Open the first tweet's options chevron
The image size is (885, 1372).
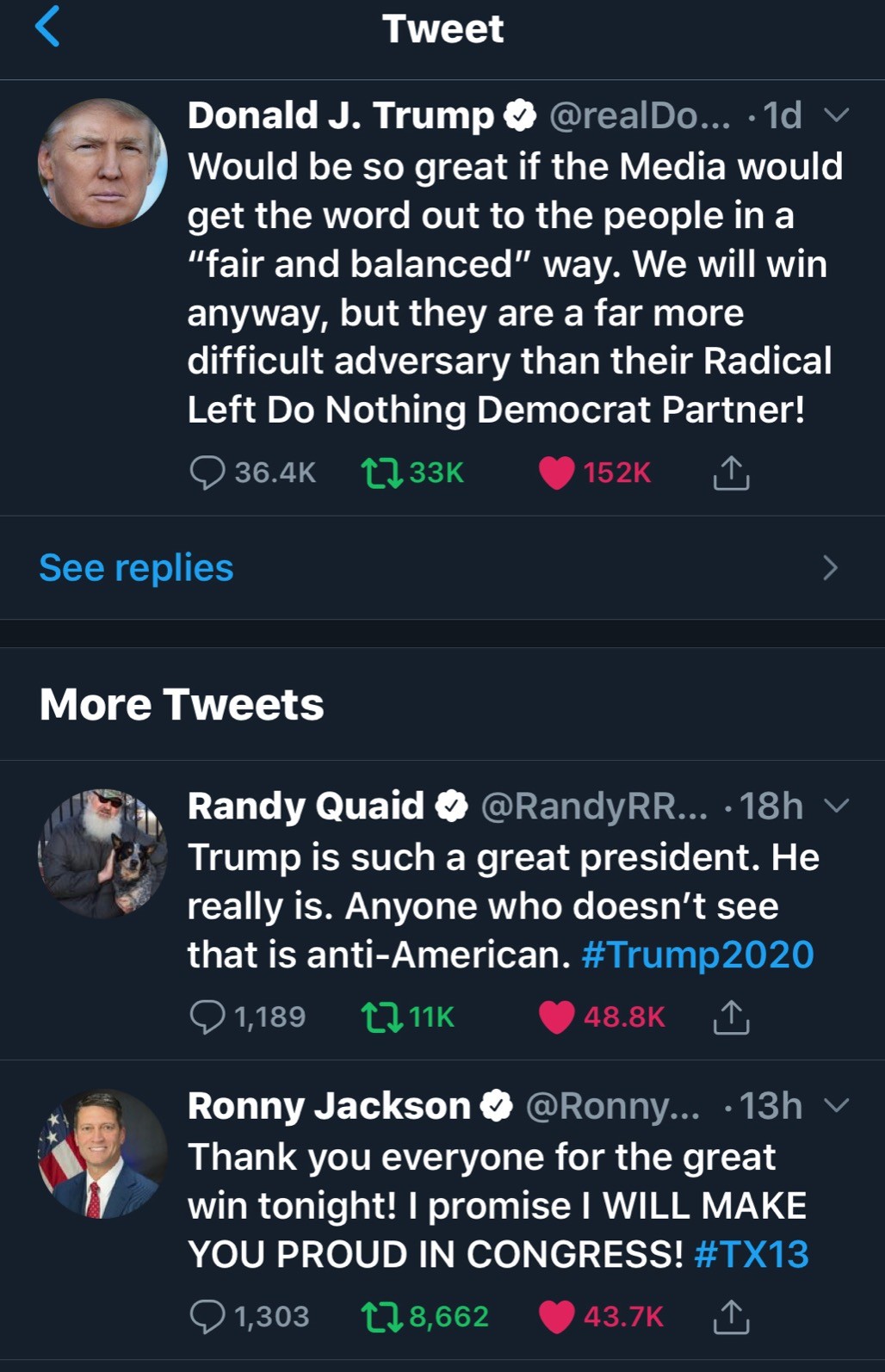tap(836, 115)
